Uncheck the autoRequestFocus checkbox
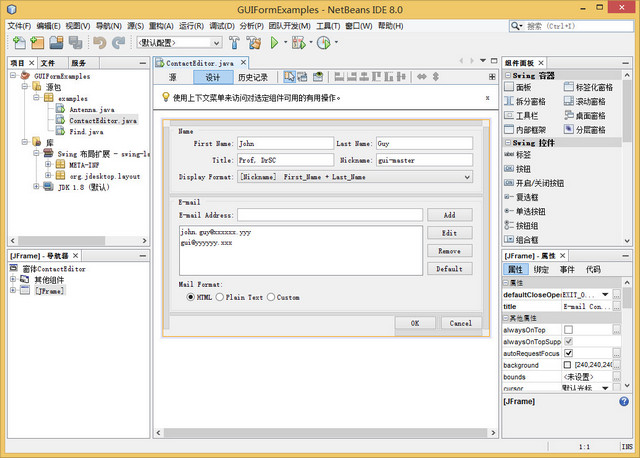The width and height of the screenshot is (640, 458). (x=568, y=353)
